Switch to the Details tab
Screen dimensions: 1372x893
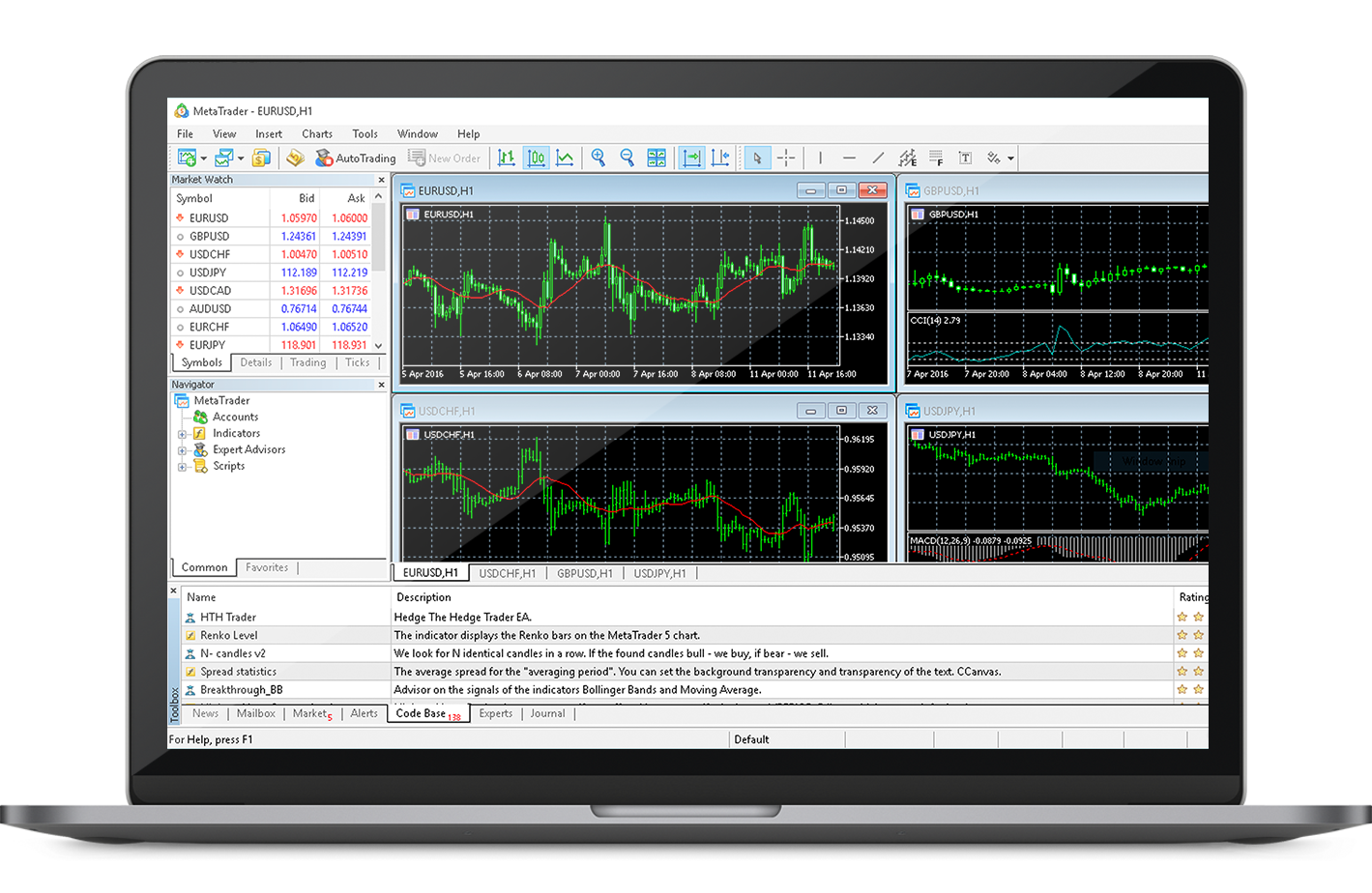point(256,362)
